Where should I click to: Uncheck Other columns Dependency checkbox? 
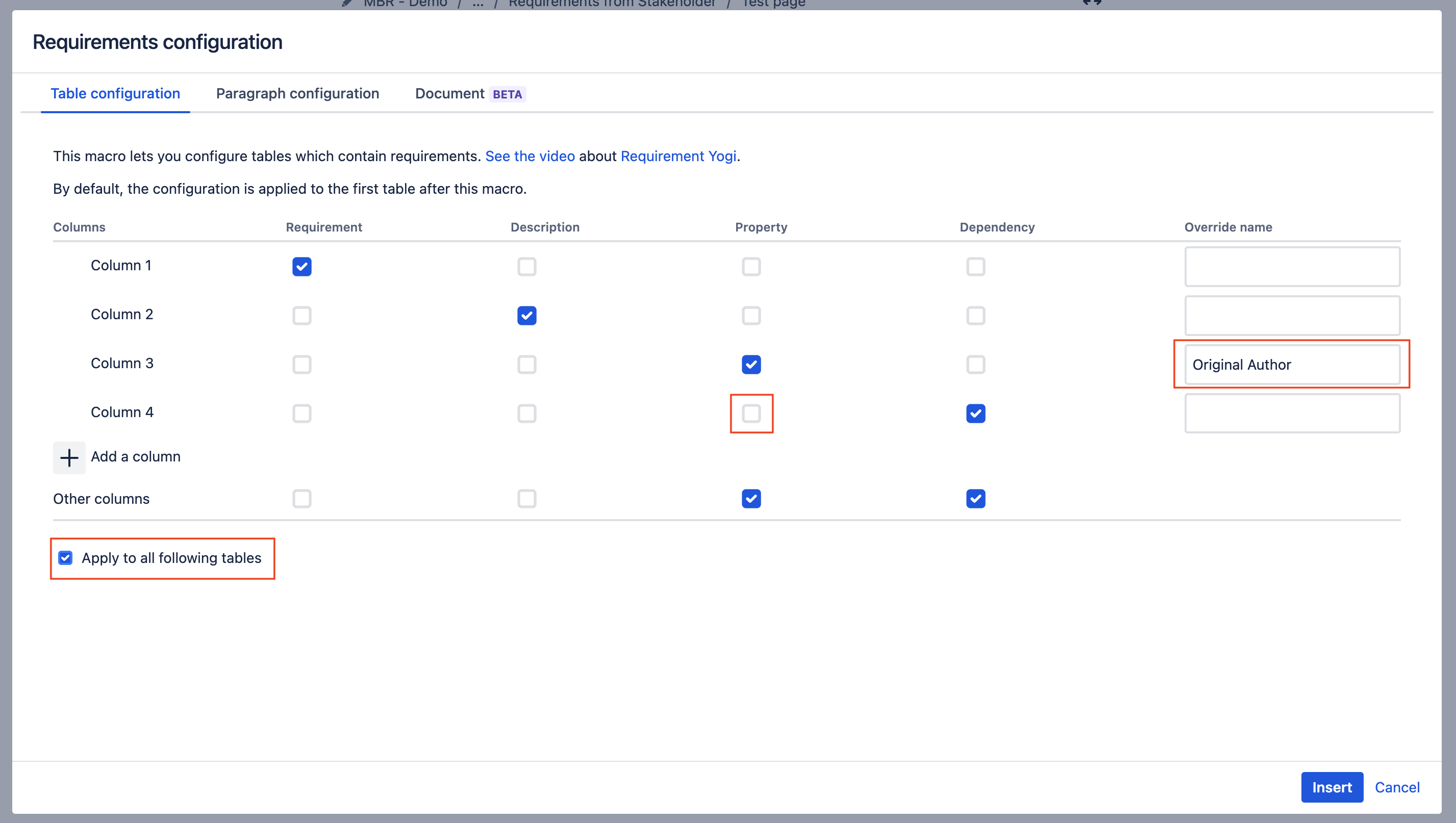975,499
